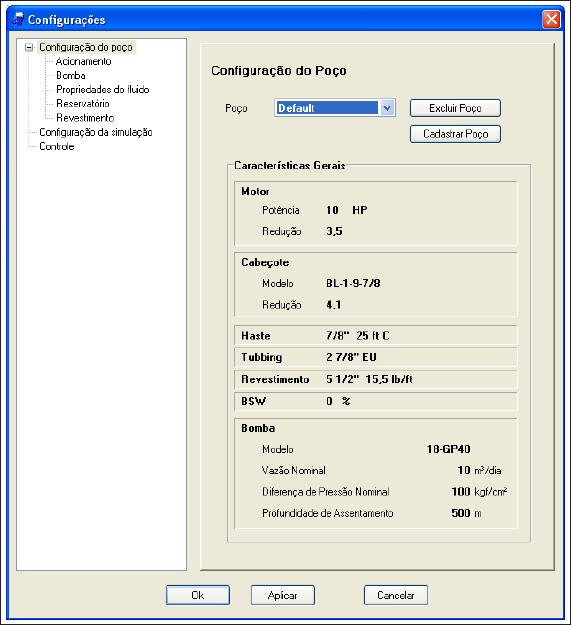Open Configuração da simulação section

pos(96,132)
